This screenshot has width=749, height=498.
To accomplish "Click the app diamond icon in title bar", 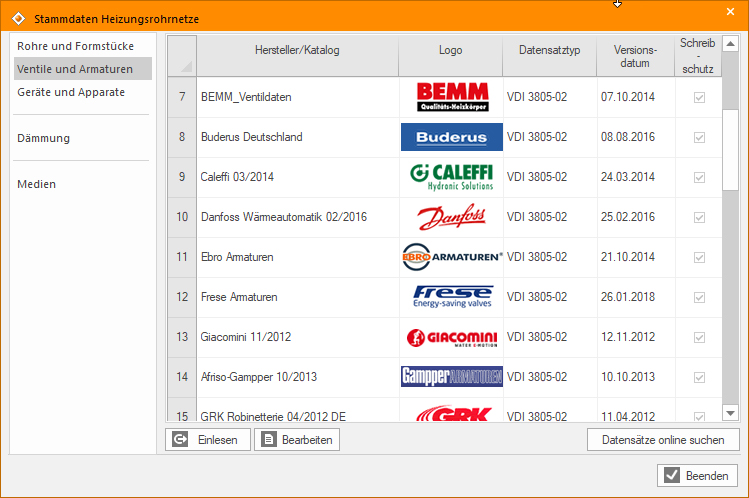I will pyautogui.click(x=18, y=19).
